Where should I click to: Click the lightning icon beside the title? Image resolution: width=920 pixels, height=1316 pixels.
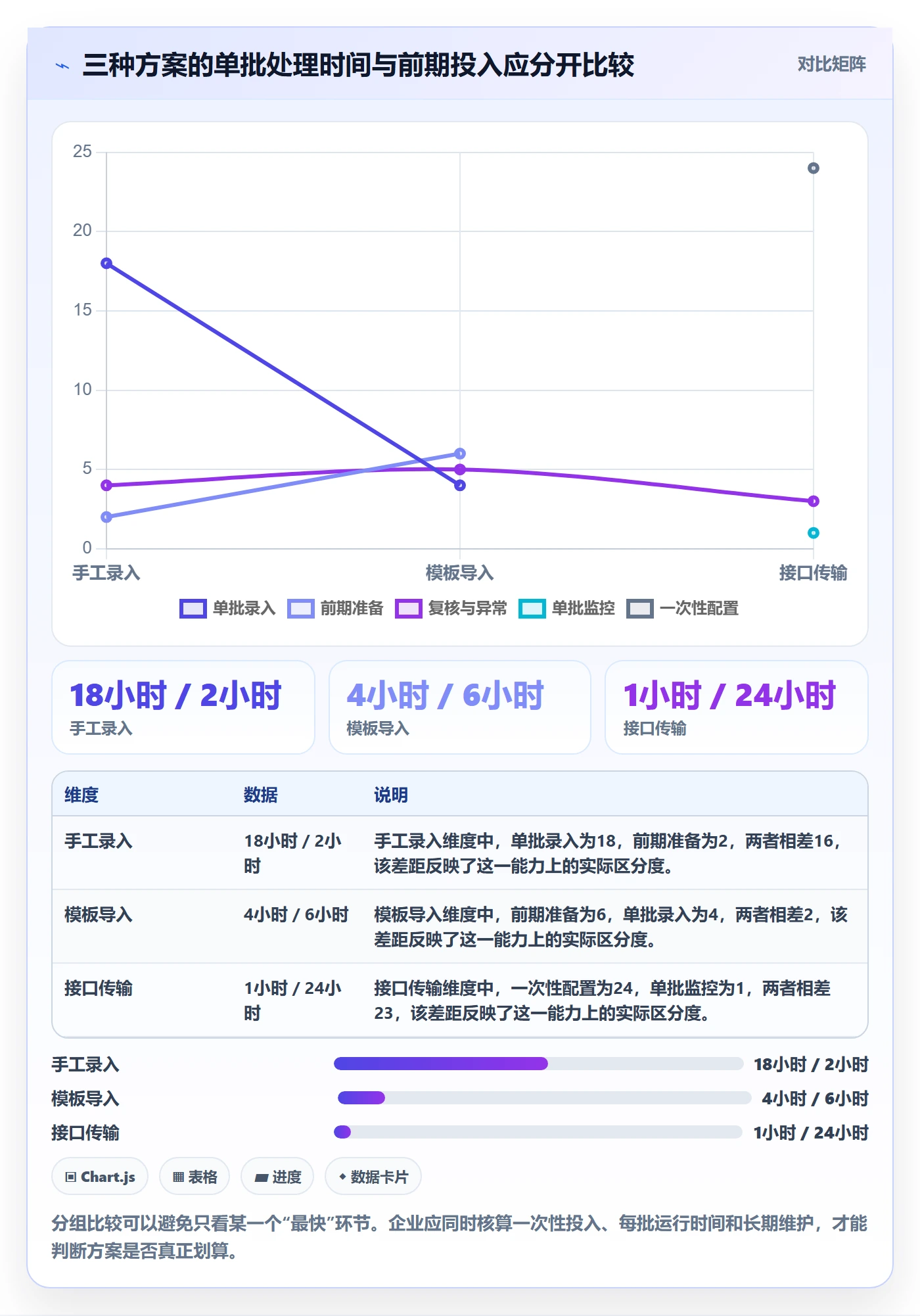[x=62, y=66]
